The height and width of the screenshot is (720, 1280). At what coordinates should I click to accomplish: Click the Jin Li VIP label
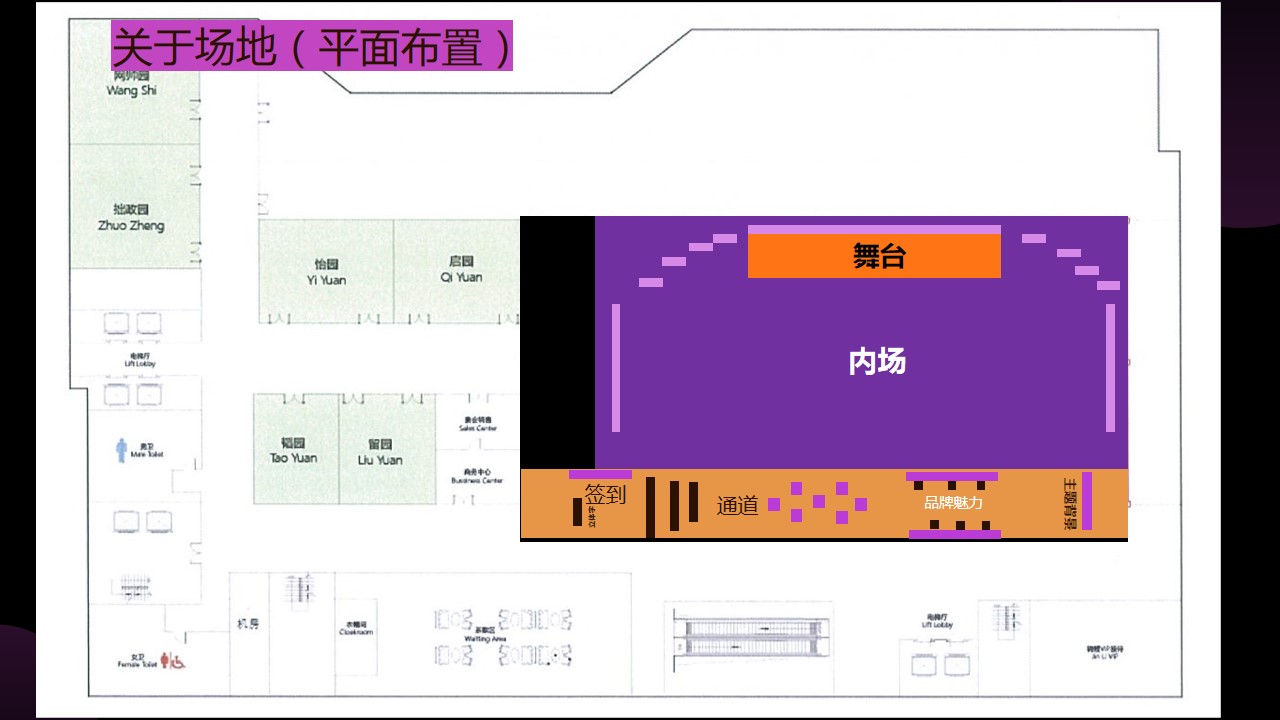coord(1103,651)
